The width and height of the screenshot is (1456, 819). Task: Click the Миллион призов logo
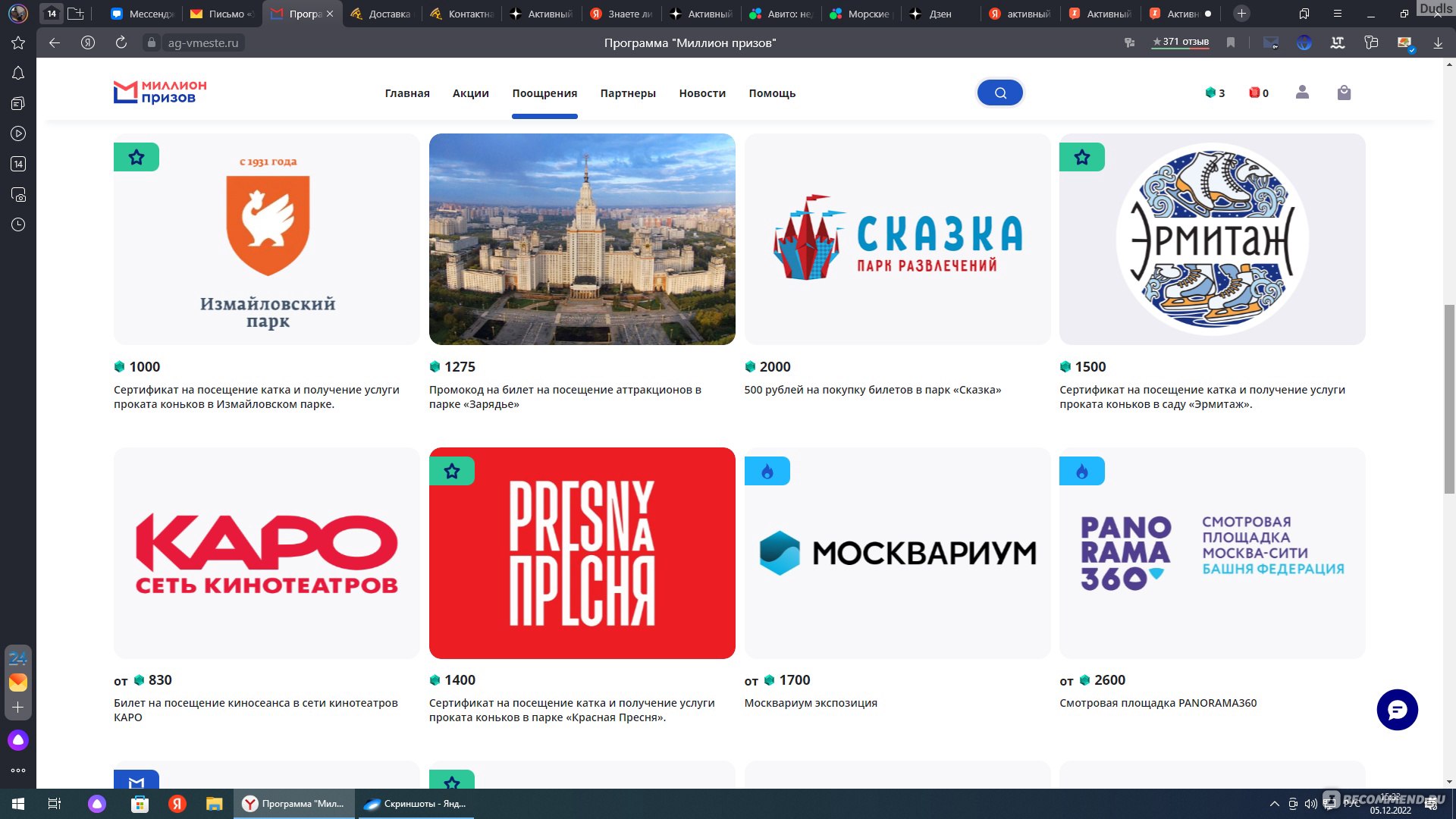coord(160,92)
